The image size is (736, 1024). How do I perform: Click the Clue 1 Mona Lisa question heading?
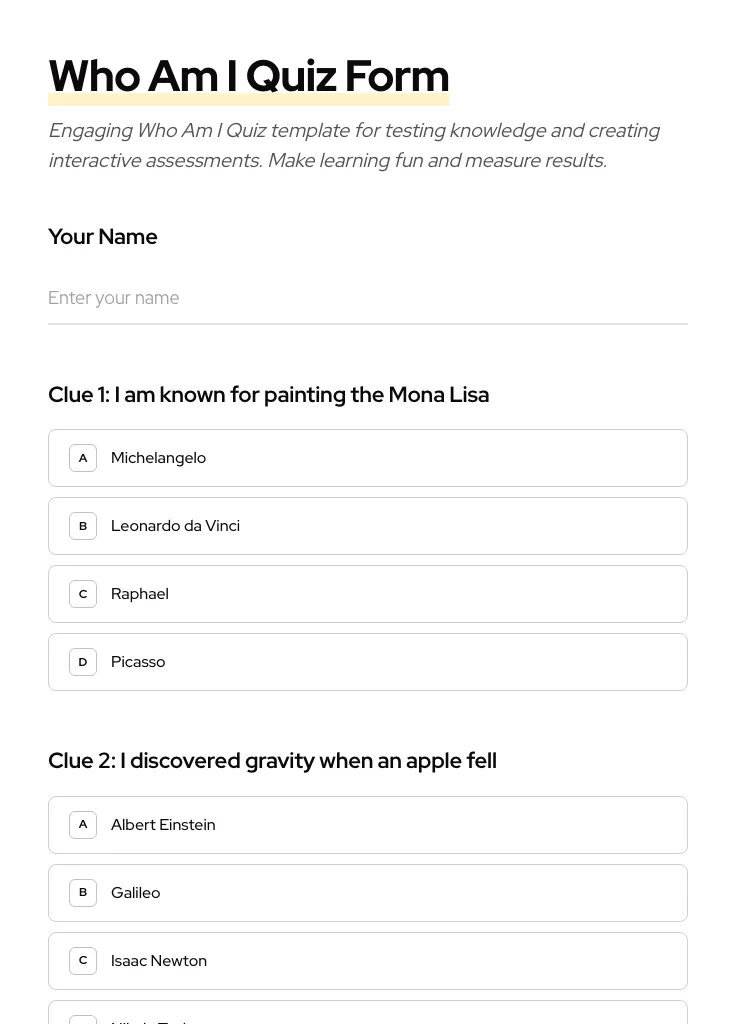(268, 395)
